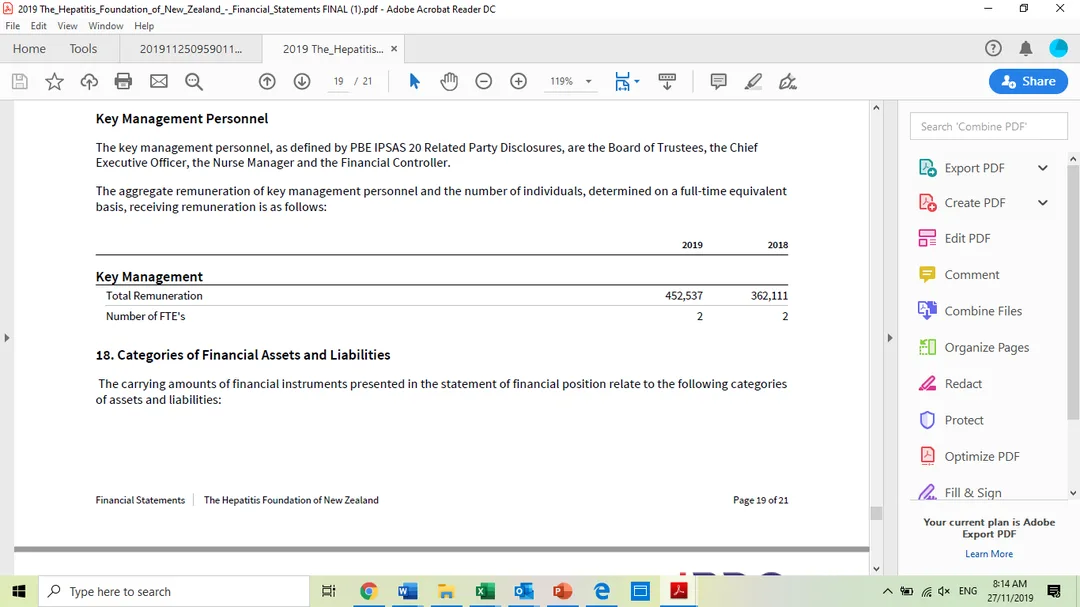Switch to the Tools tab
This screenshot has height=607, width=1080.
tap(83, 49)
